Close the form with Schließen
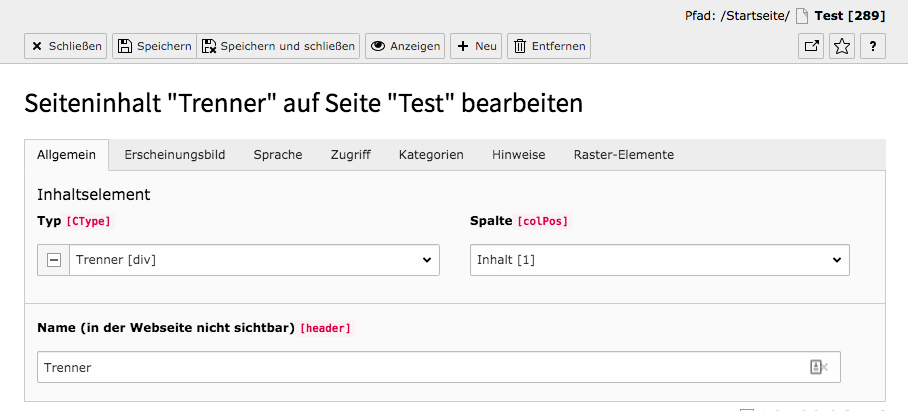908x411 pixels. click(65, 46)
